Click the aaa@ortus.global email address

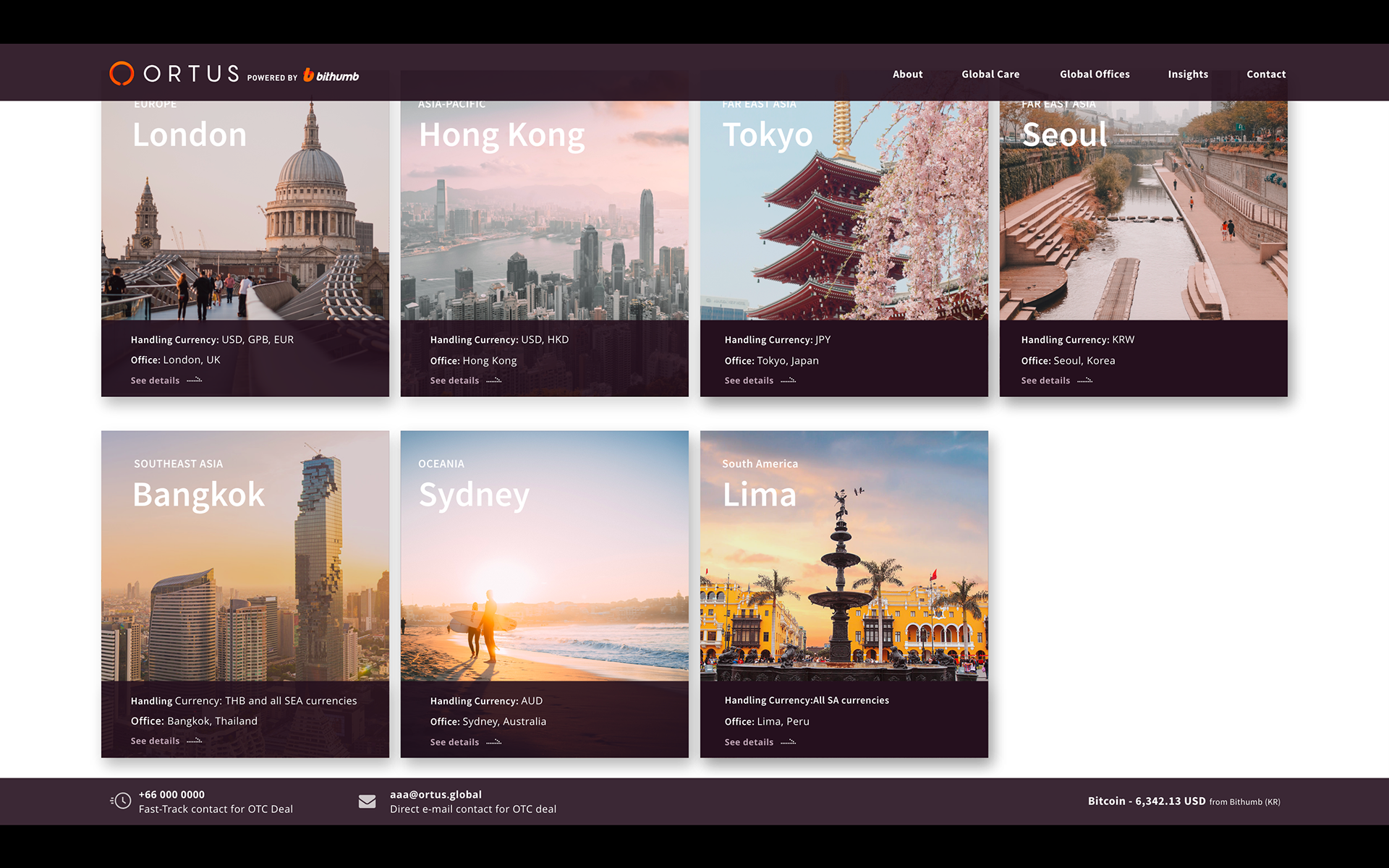(436, 794)
